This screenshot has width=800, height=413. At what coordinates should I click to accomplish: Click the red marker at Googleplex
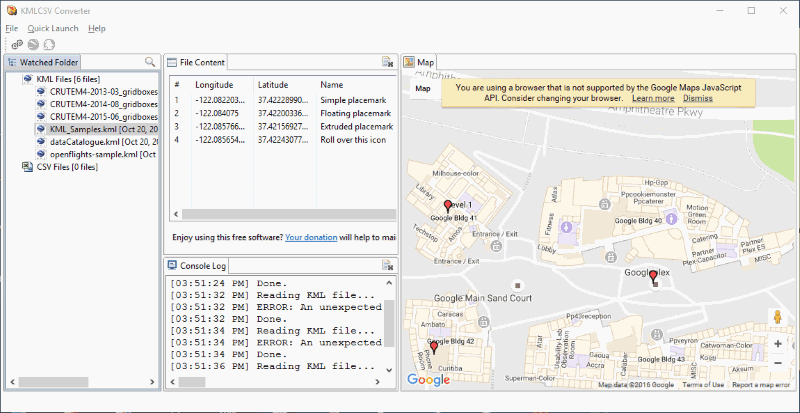(x=654, y=277)
